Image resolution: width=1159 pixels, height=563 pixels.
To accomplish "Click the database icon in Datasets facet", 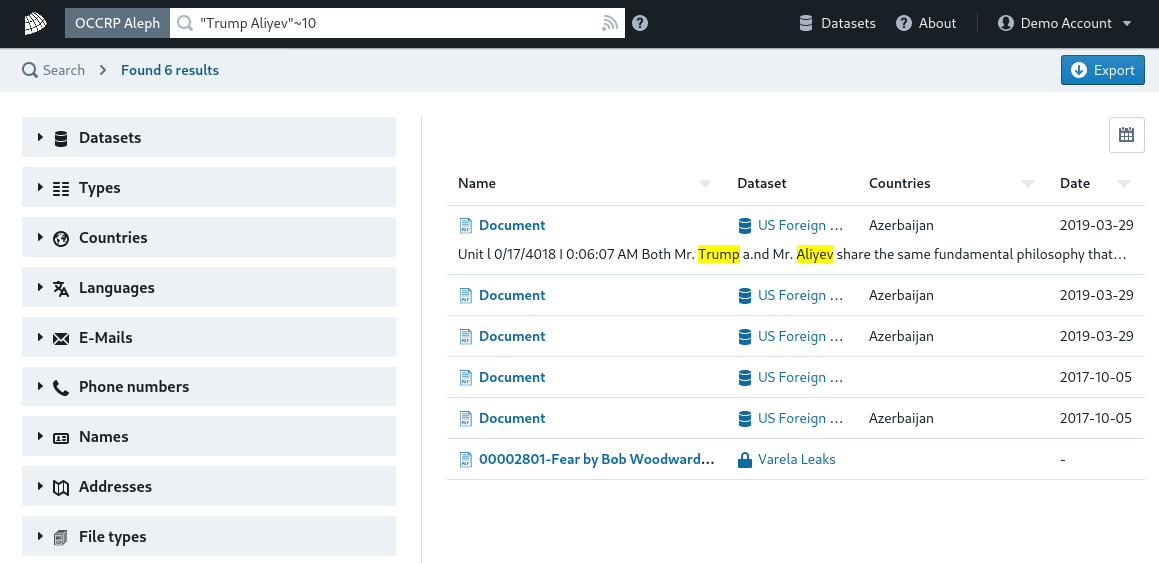I will [x=61, y=138].
